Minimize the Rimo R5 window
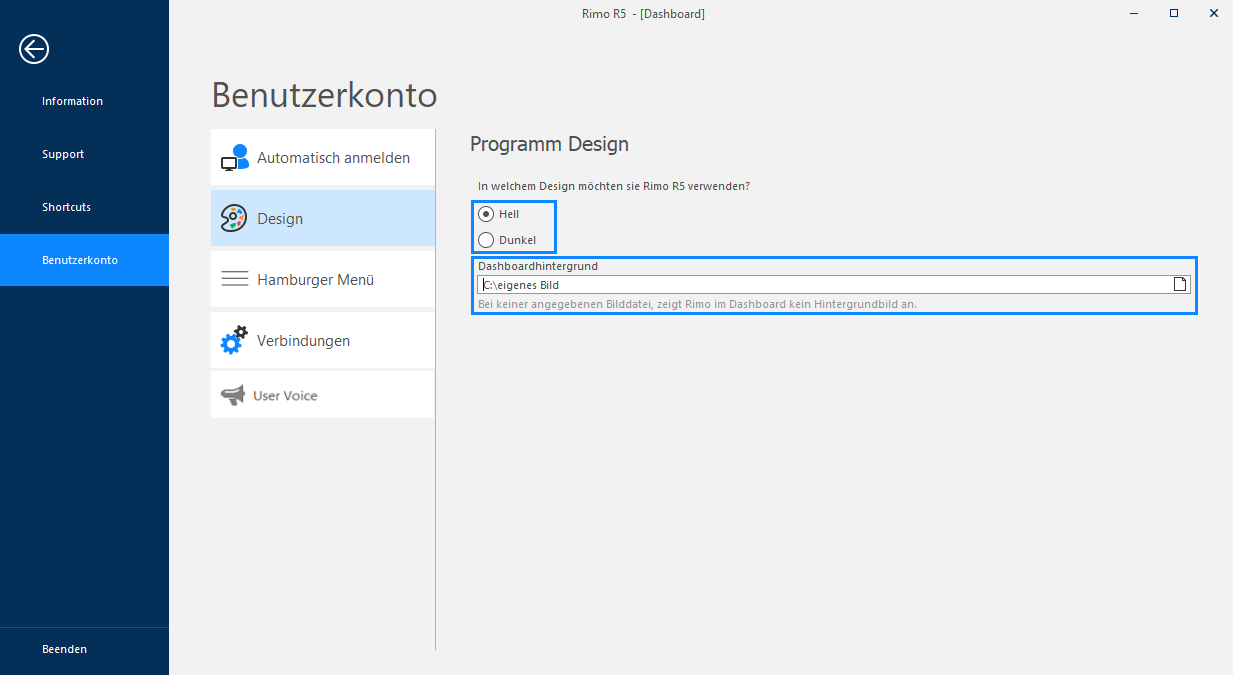 pyautogui.click(x=1135, y=13)
